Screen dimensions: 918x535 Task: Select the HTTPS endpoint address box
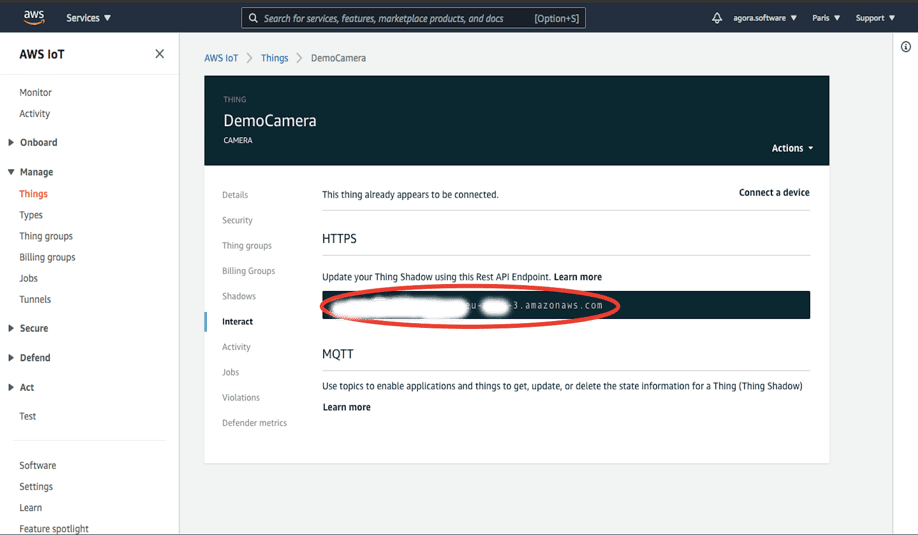[566, 305]
